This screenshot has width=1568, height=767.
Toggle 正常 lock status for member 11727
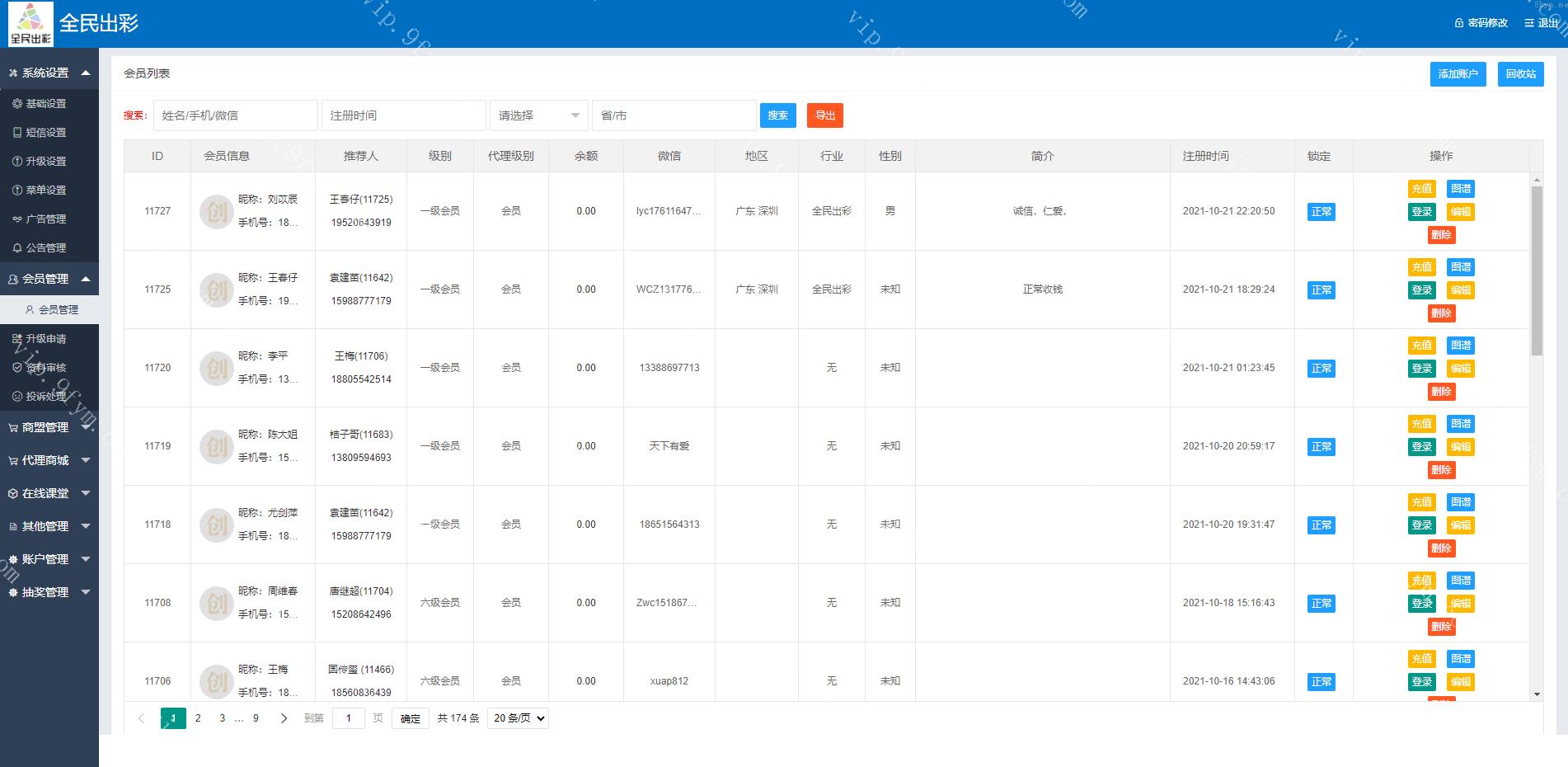coord(1321,212)
